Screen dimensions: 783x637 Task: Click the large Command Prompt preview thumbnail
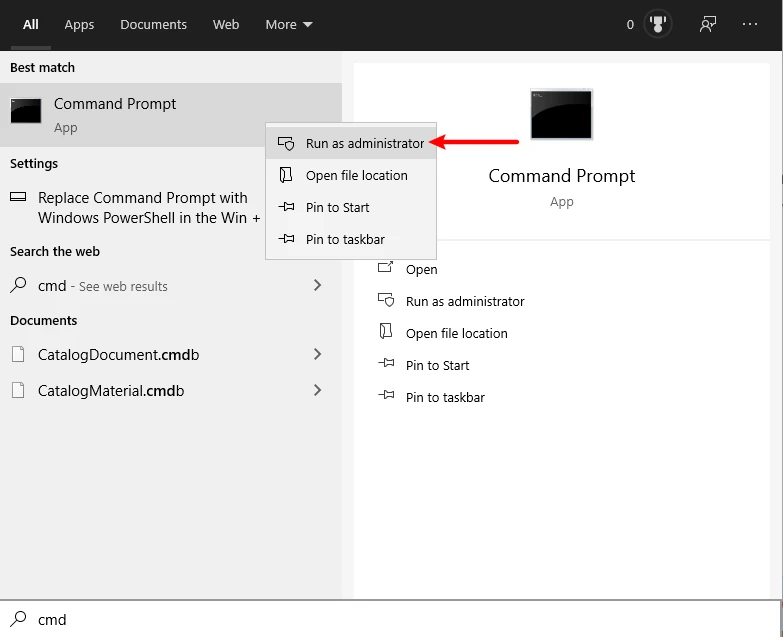click(561, 114)
